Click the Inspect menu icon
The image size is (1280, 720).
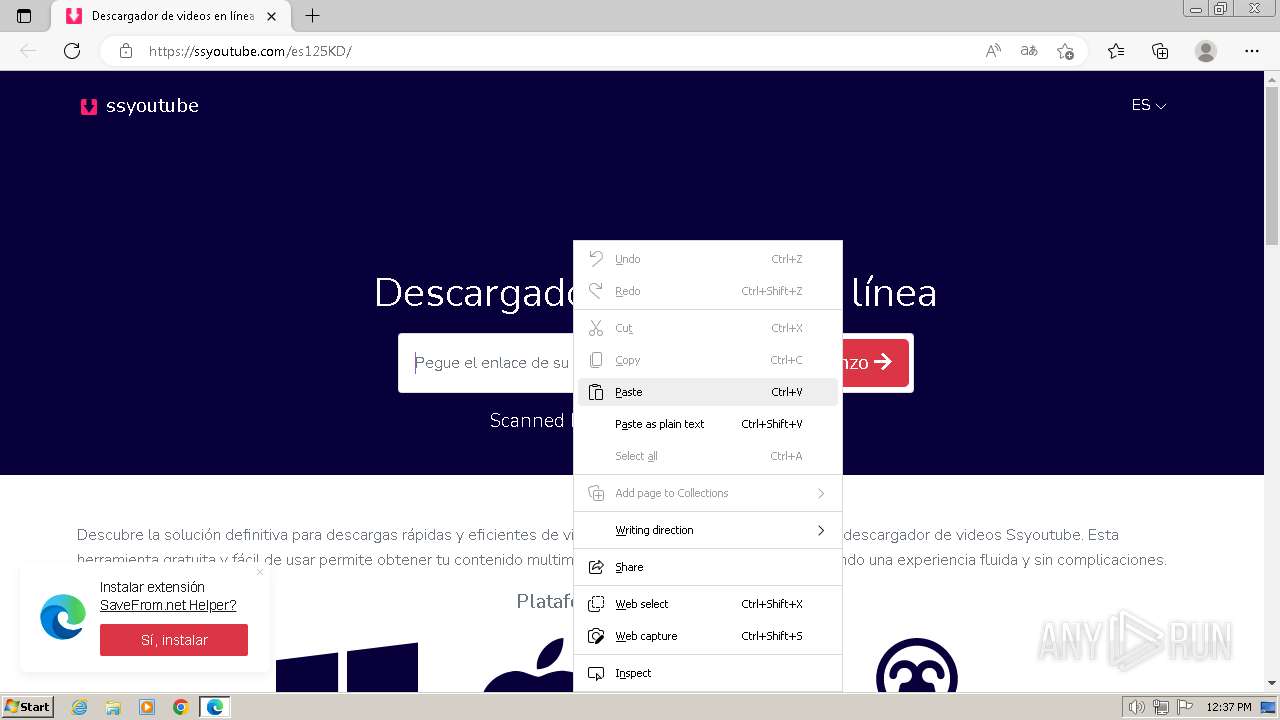tap(596, 673)
